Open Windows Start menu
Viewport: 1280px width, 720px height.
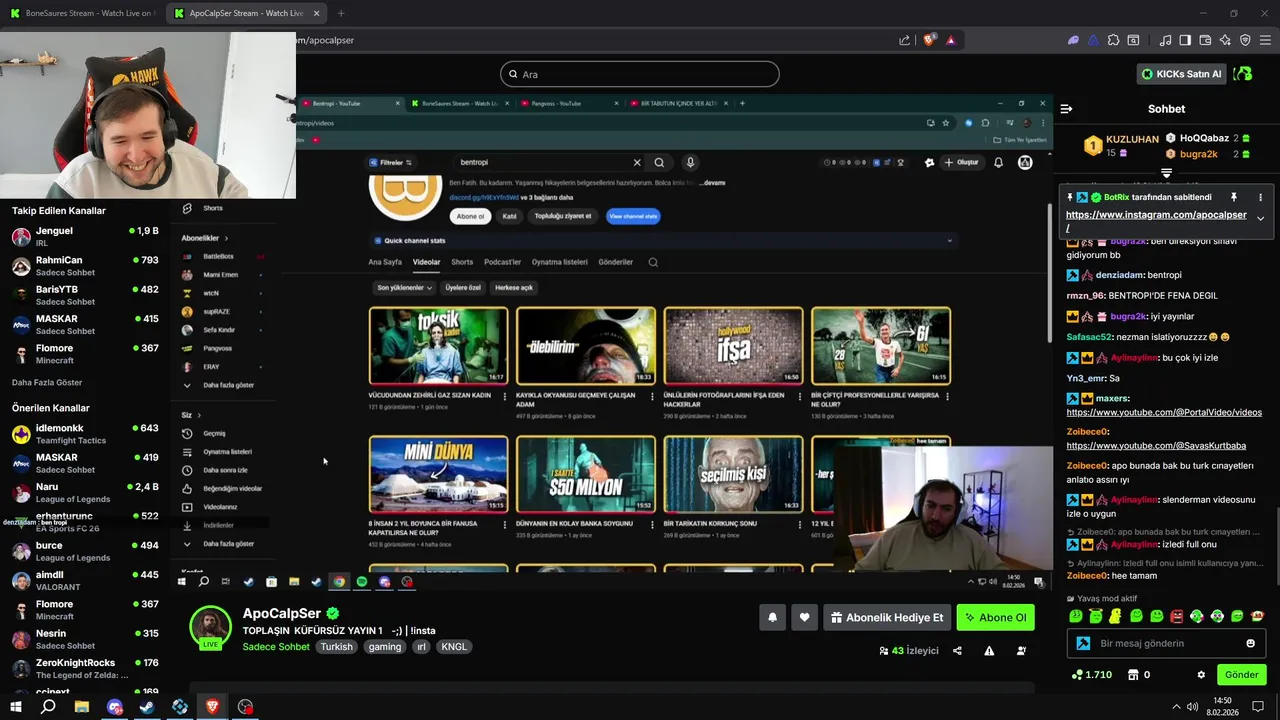tap(15, 707)
